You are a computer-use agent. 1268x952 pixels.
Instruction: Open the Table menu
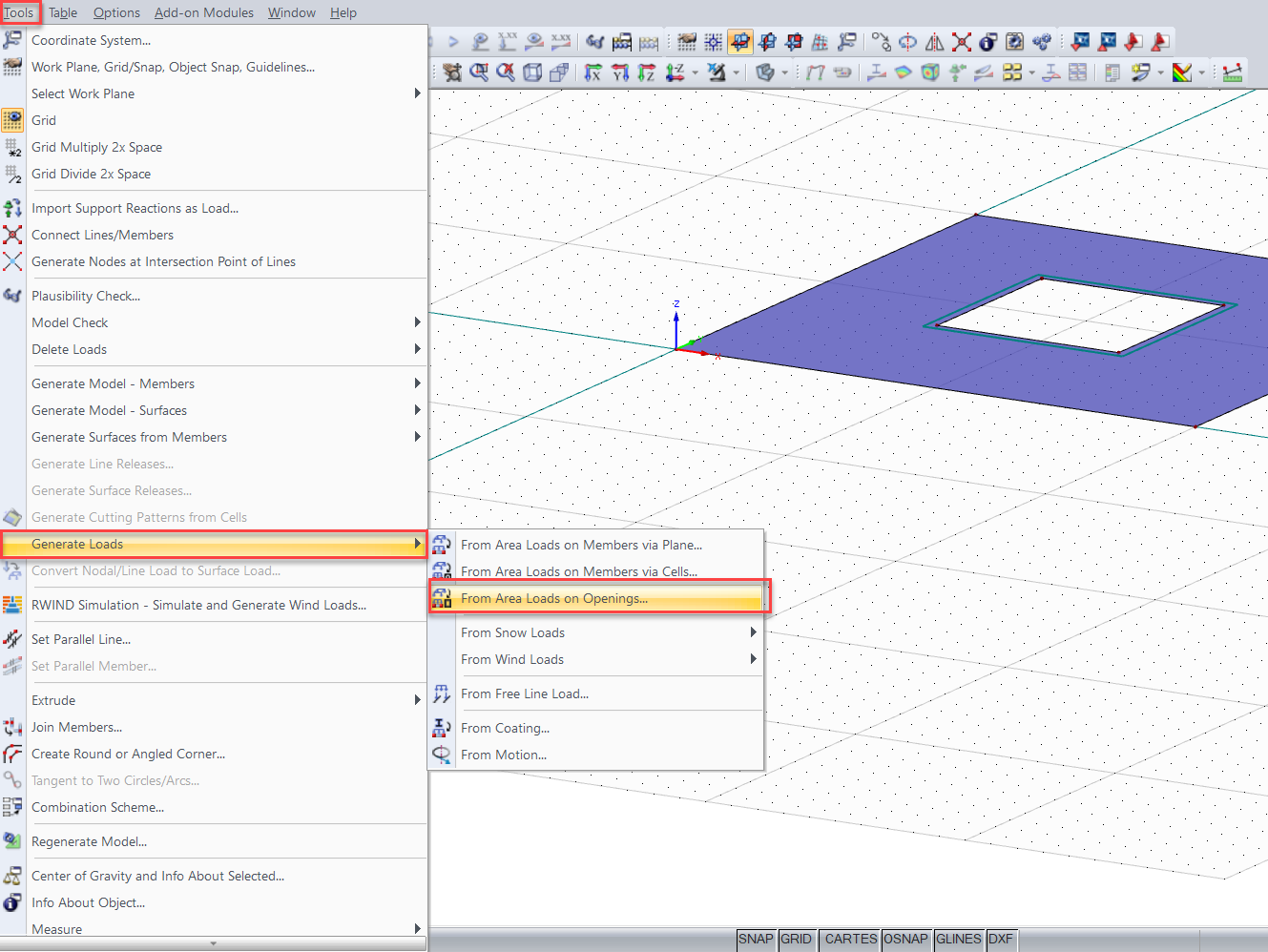point(63,12)
